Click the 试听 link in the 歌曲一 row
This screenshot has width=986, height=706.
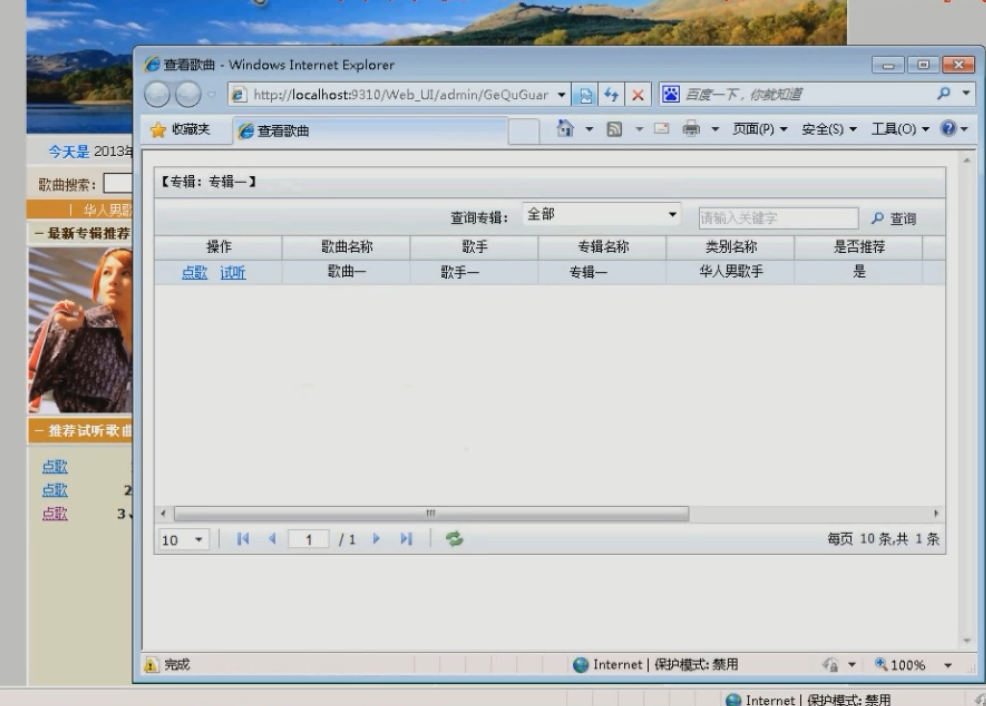[233, 272]
